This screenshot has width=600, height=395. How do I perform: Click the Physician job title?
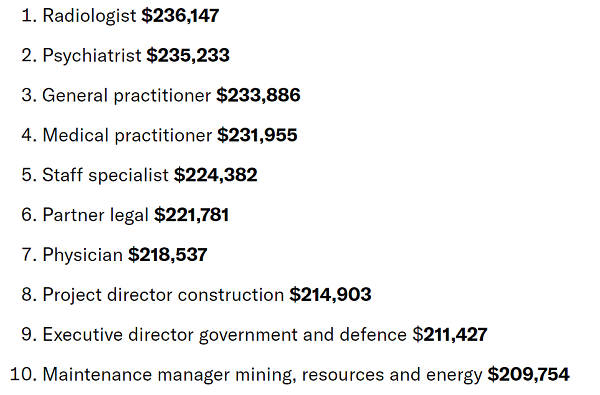[x=83, y=255]
